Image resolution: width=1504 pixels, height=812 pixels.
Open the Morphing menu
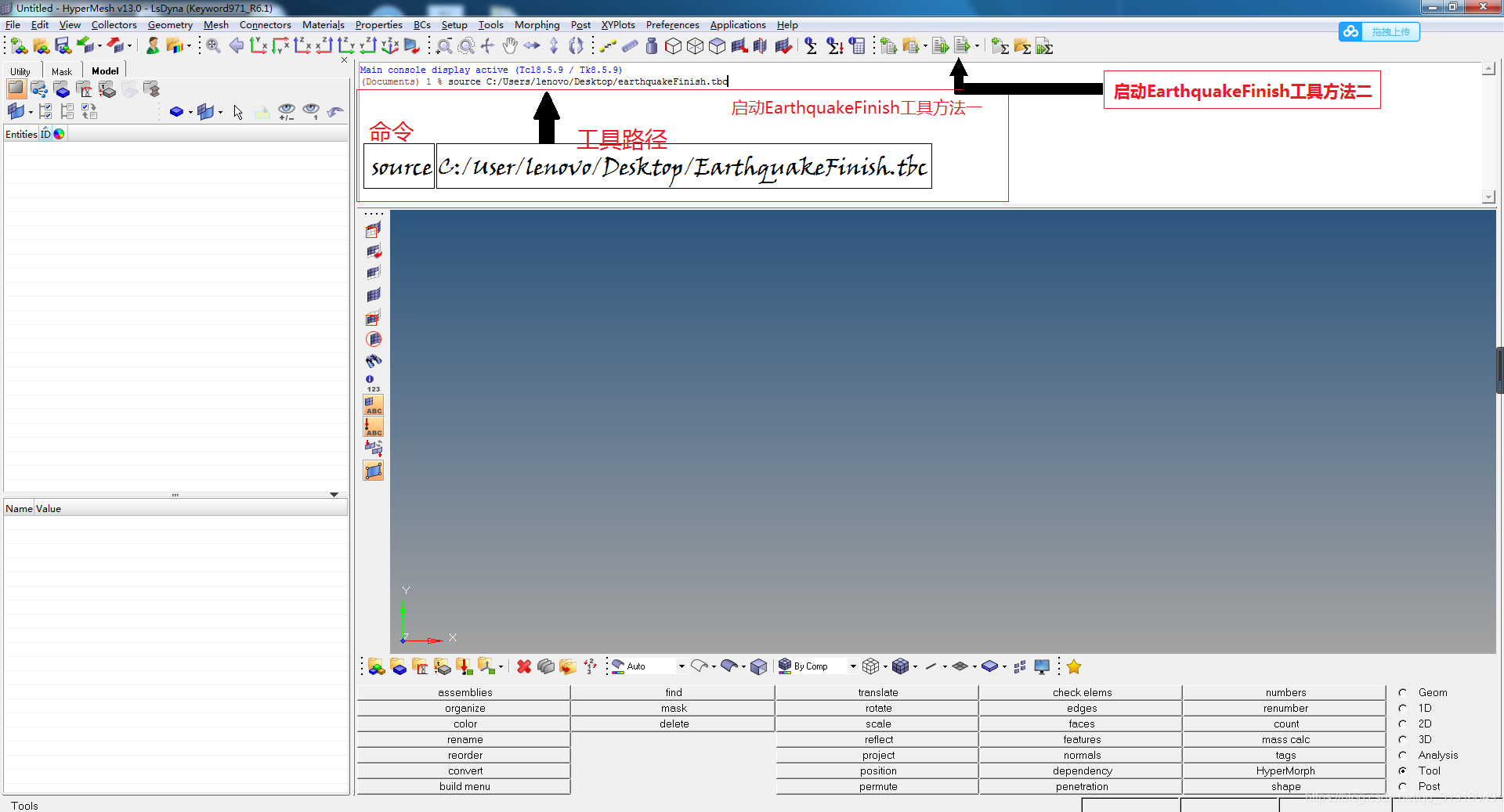click(537, 25)
